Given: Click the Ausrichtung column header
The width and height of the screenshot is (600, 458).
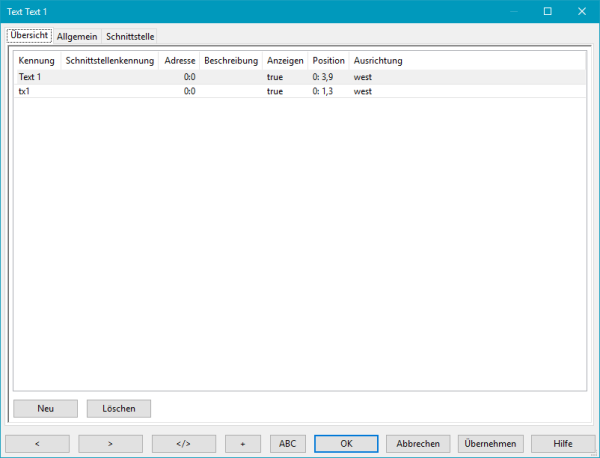Looking at the screenshot, I should (x=378, y=61).
